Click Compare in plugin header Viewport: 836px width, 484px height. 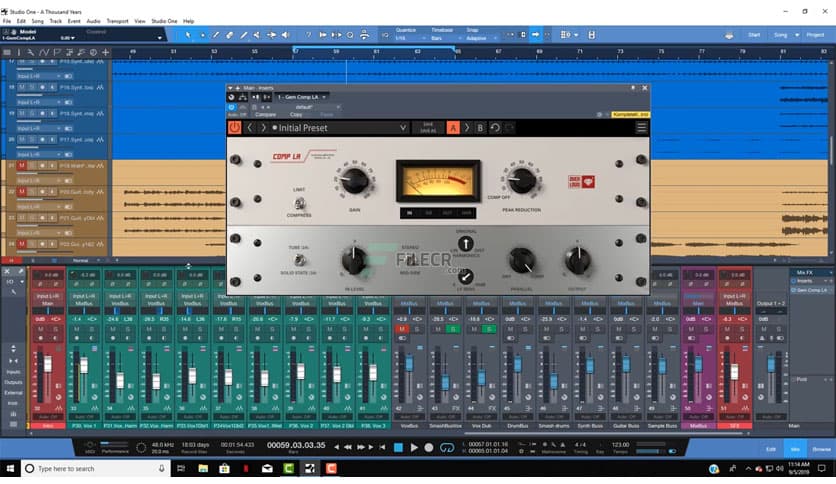[x=266, y=115]
